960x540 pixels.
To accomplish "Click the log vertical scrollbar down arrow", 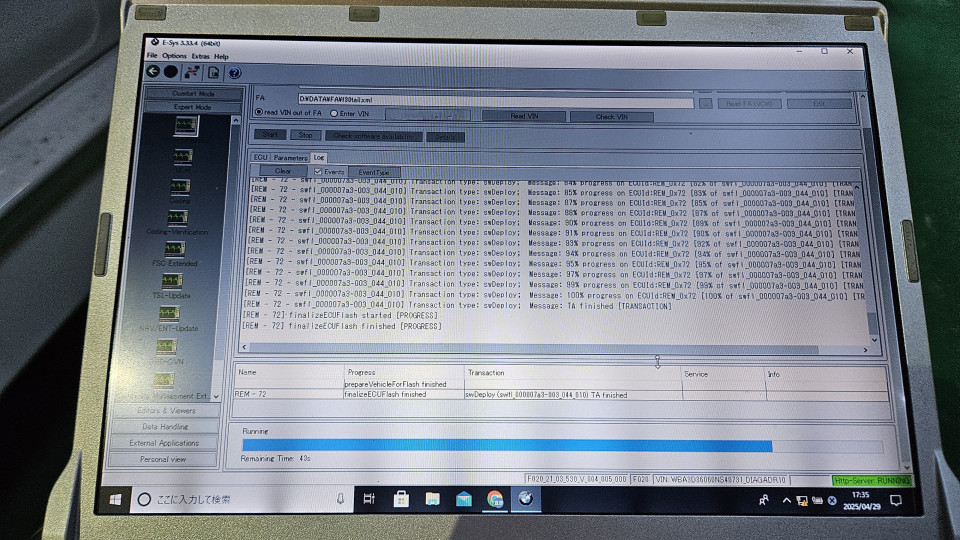I will 874,340.
